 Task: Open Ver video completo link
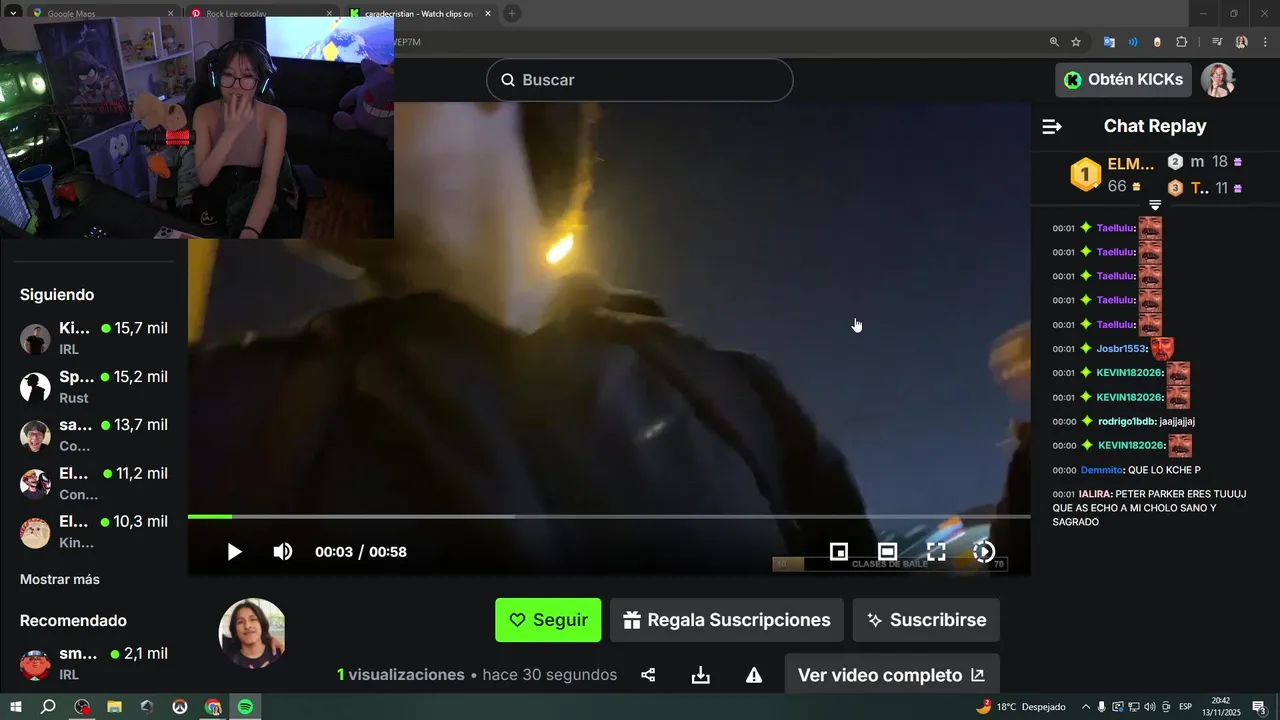892,675
